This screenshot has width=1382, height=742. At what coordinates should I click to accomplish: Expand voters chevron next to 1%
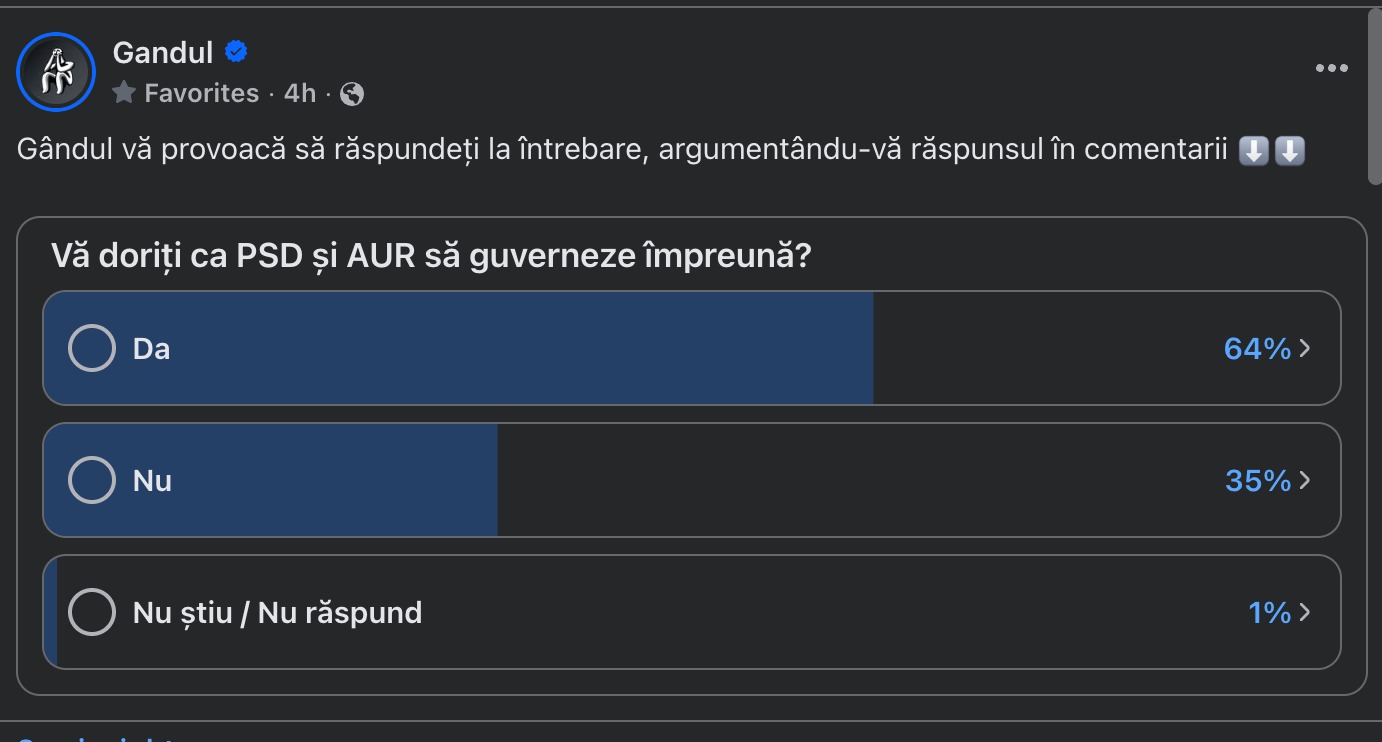(1304, 612)
